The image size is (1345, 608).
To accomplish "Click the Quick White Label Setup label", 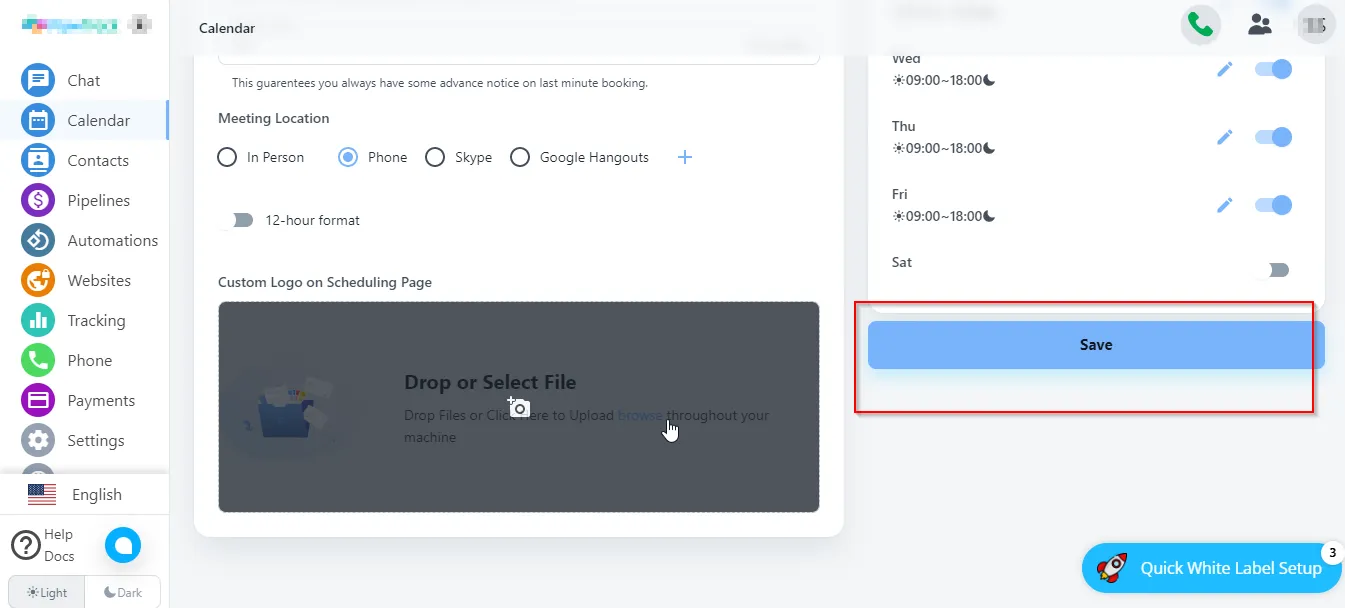I will (1231, 568).
